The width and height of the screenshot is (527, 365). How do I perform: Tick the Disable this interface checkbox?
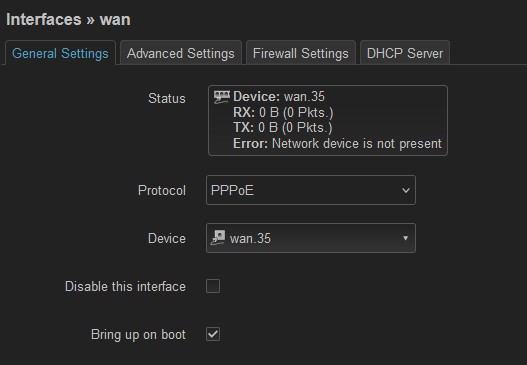pos(213,286)
